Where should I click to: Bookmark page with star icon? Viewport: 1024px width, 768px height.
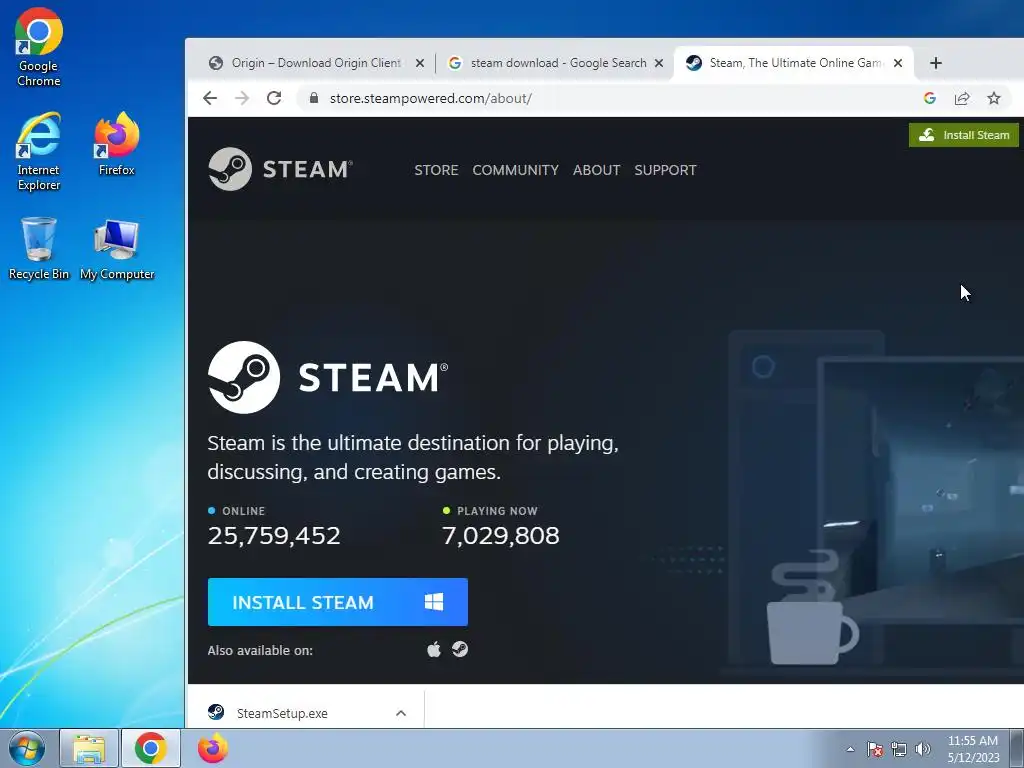(x=994, y=98)
